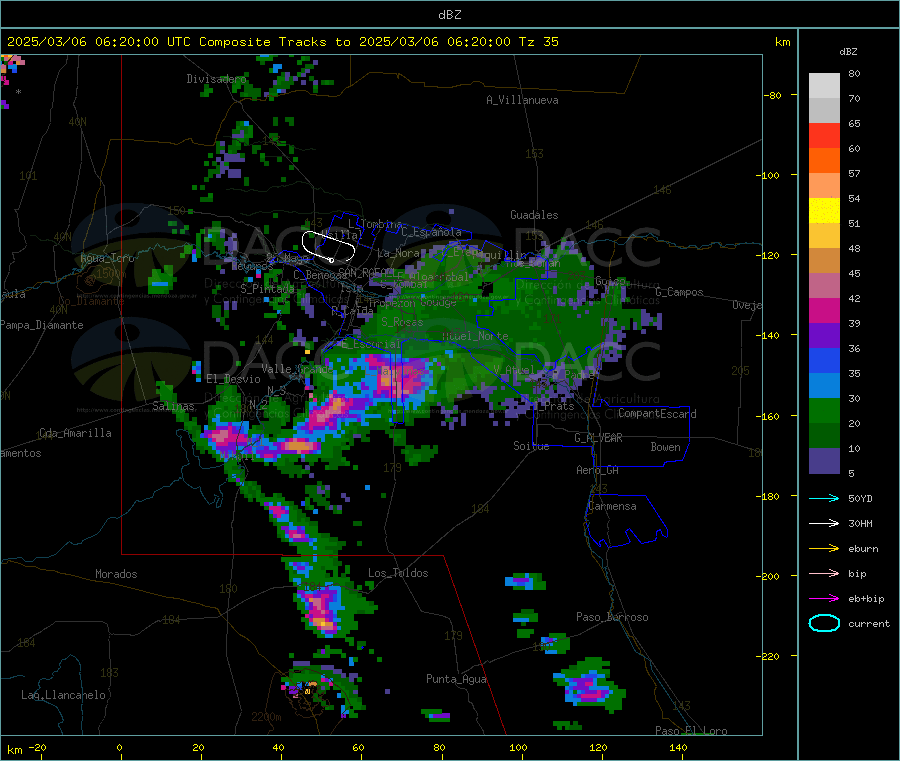
Task: Click the Atuel_Norte map label
Action: point(475,336)
